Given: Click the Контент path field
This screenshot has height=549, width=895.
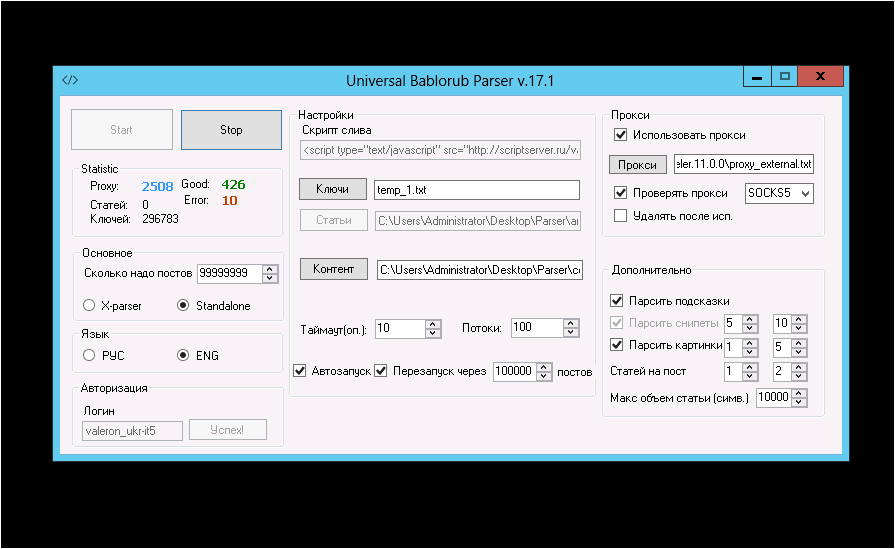Looking at the screenshot, I should pyautogui.click(x=479, y=270).
